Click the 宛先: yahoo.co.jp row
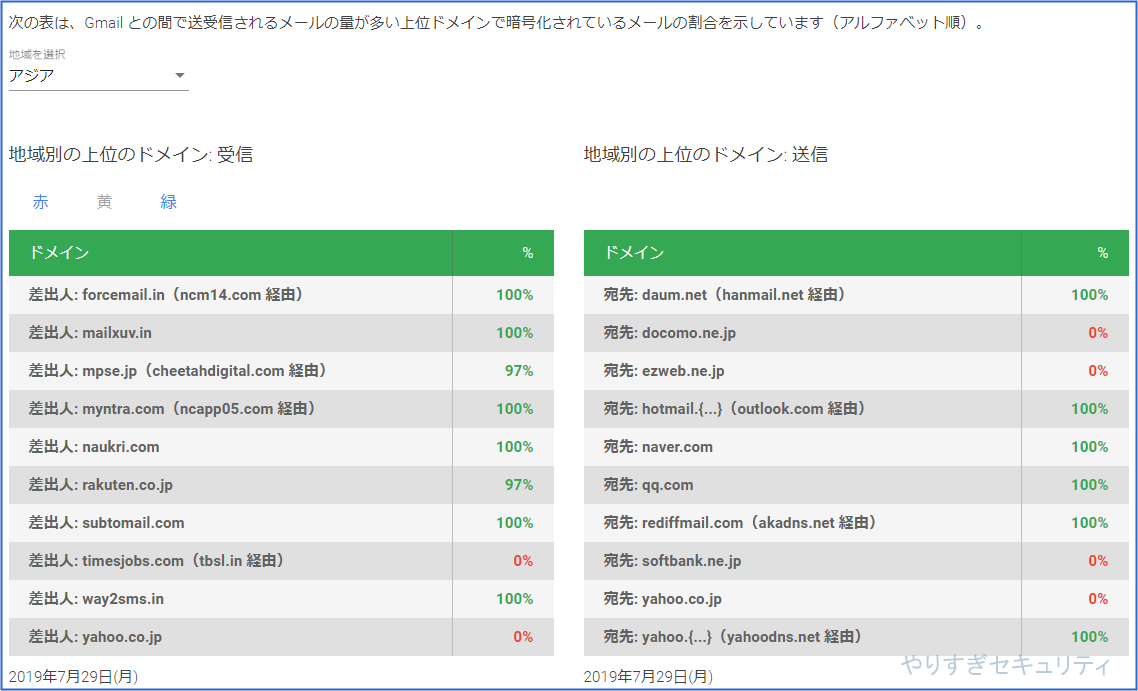The width and height of the screenshot is (1138, 691). point(856,599)
